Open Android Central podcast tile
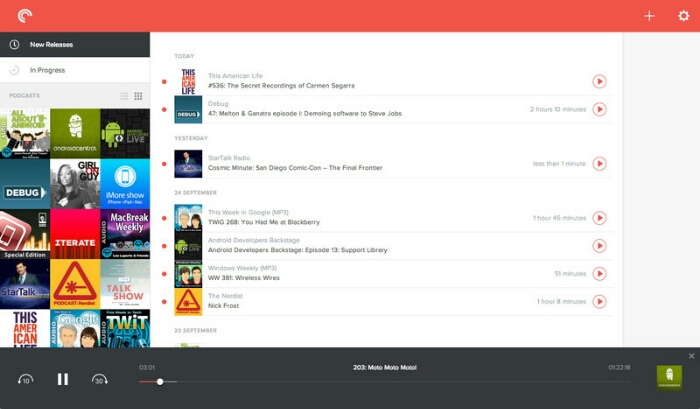 point(75,134)
